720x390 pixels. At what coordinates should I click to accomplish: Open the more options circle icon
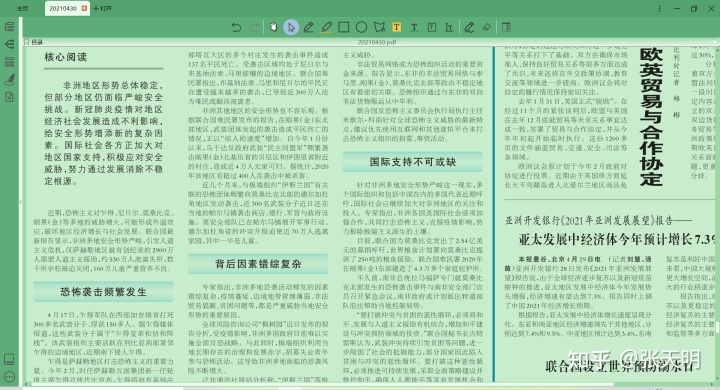(x=9, y=377)
